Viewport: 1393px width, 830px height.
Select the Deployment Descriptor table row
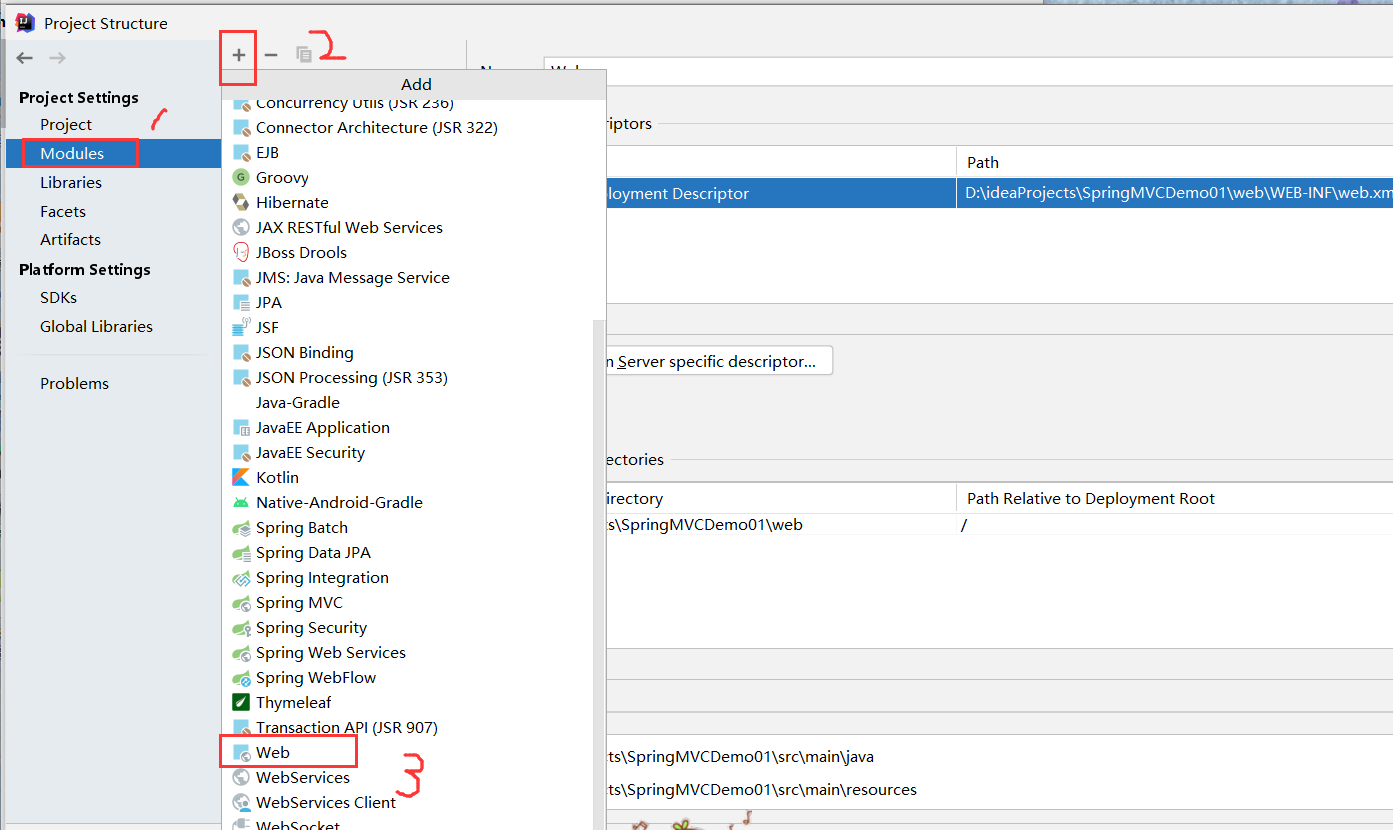[x=999, y=194]
